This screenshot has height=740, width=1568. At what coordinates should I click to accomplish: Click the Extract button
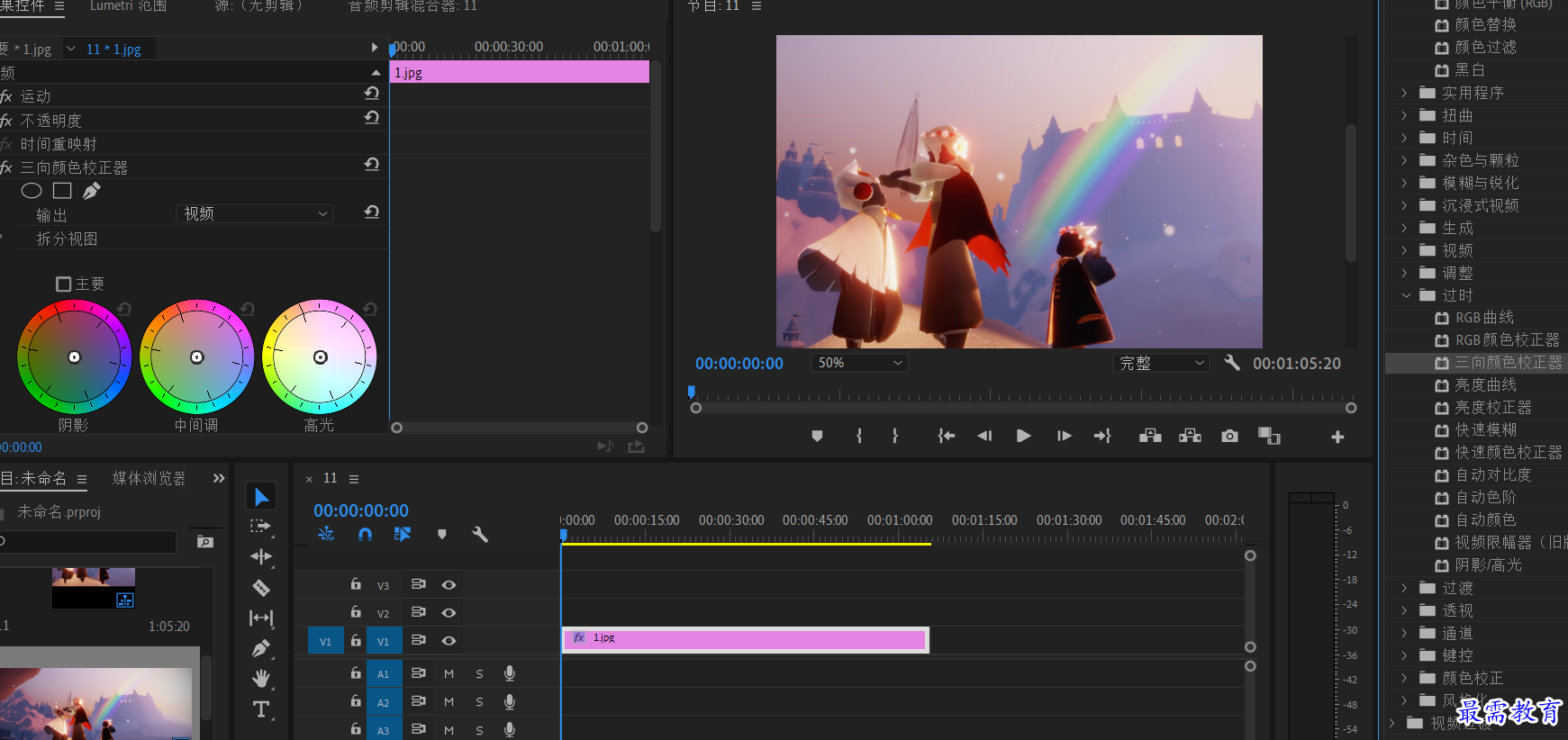[x=1190, y=436]
